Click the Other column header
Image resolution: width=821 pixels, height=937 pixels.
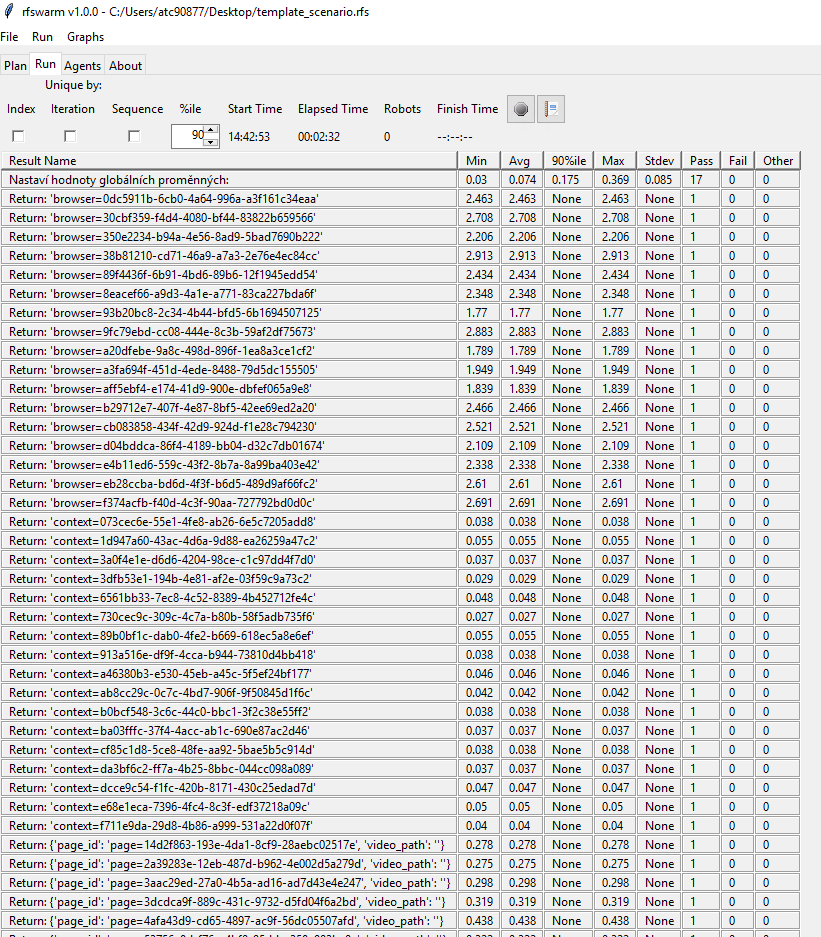pyautogui.click(x=778, y=161)
